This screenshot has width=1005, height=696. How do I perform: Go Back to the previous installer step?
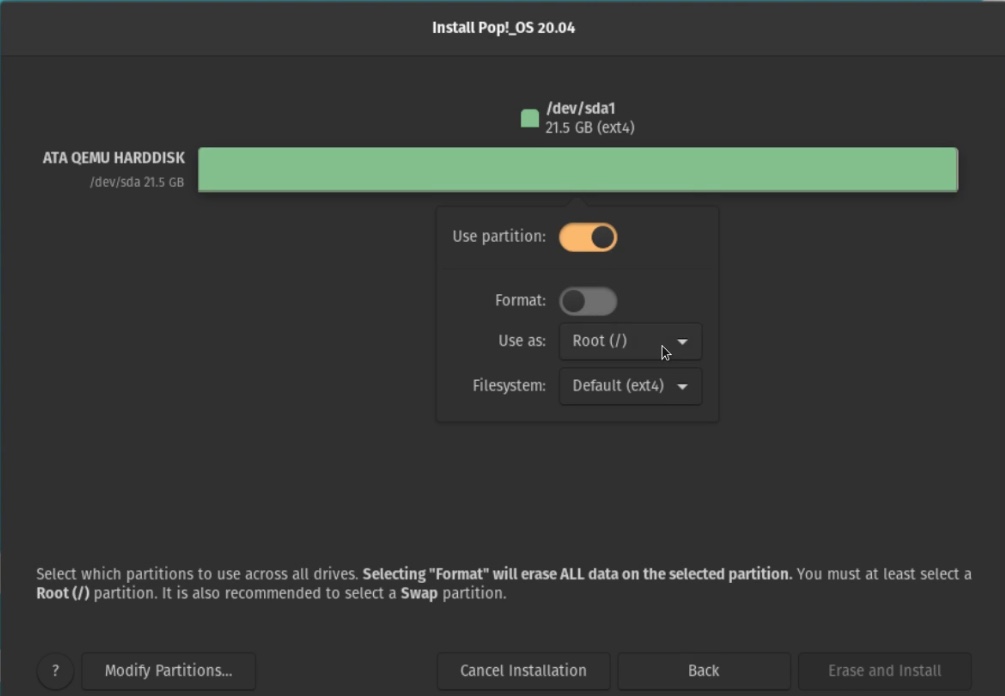pos(705,670)
